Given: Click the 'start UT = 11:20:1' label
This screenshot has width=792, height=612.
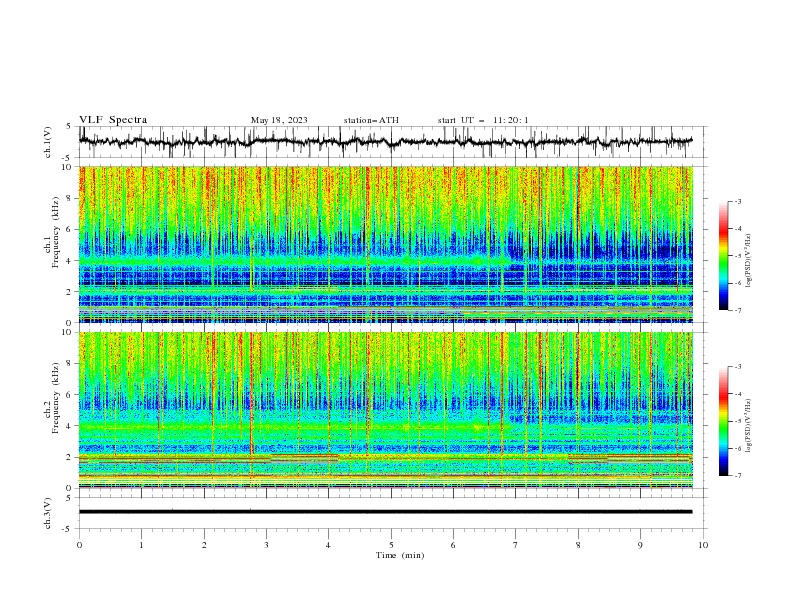Looking at the screenshot, I should pyautogui.click(x=483, y=120).
